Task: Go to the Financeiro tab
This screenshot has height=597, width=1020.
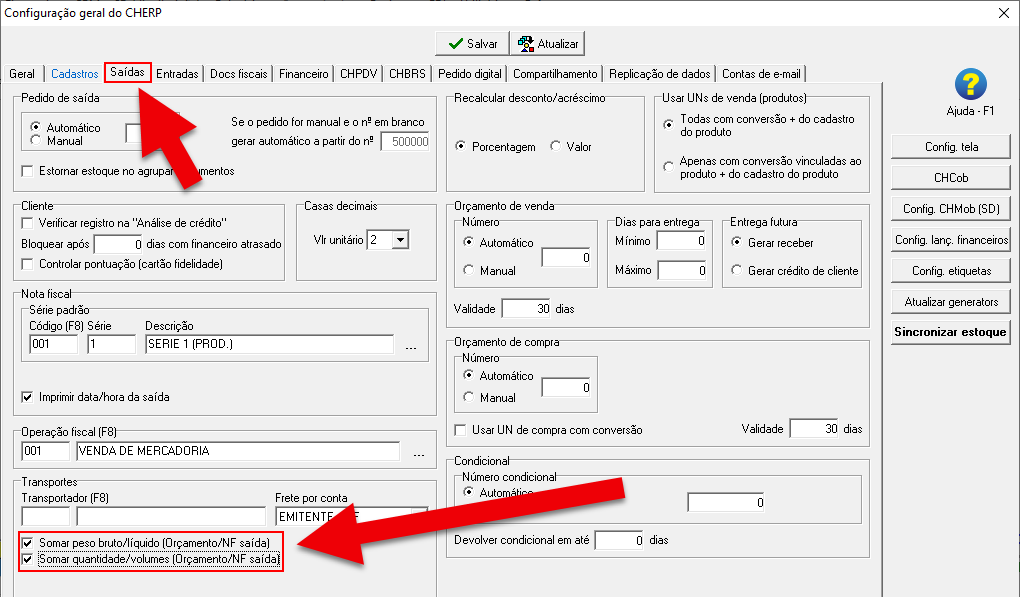Action: click(x=304, y=74)
